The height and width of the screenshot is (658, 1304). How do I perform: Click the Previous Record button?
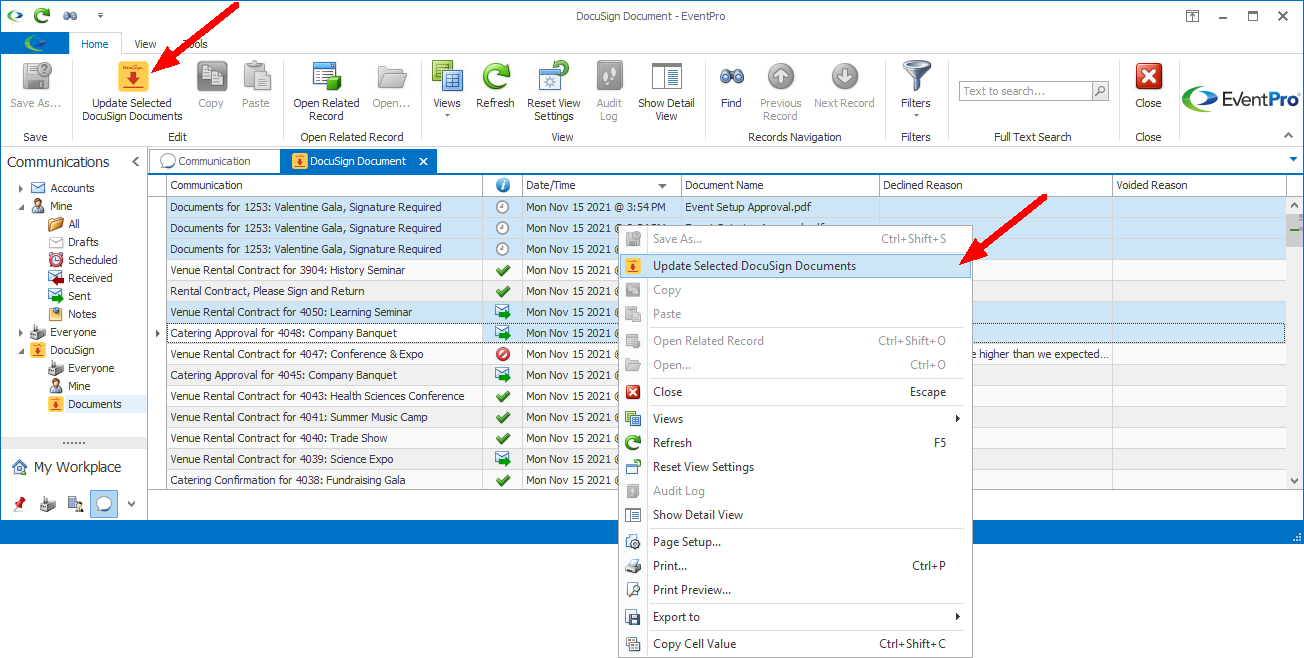(780, 92)
